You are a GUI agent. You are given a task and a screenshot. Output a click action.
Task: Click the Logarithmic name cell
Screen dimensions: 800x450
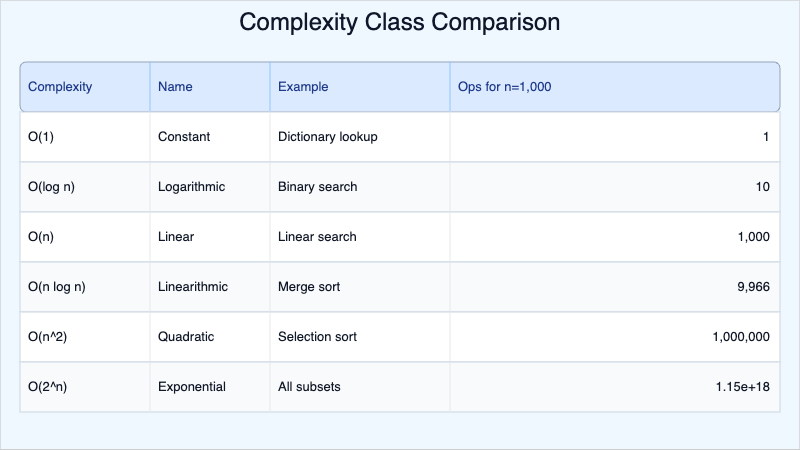click(192, 187)
